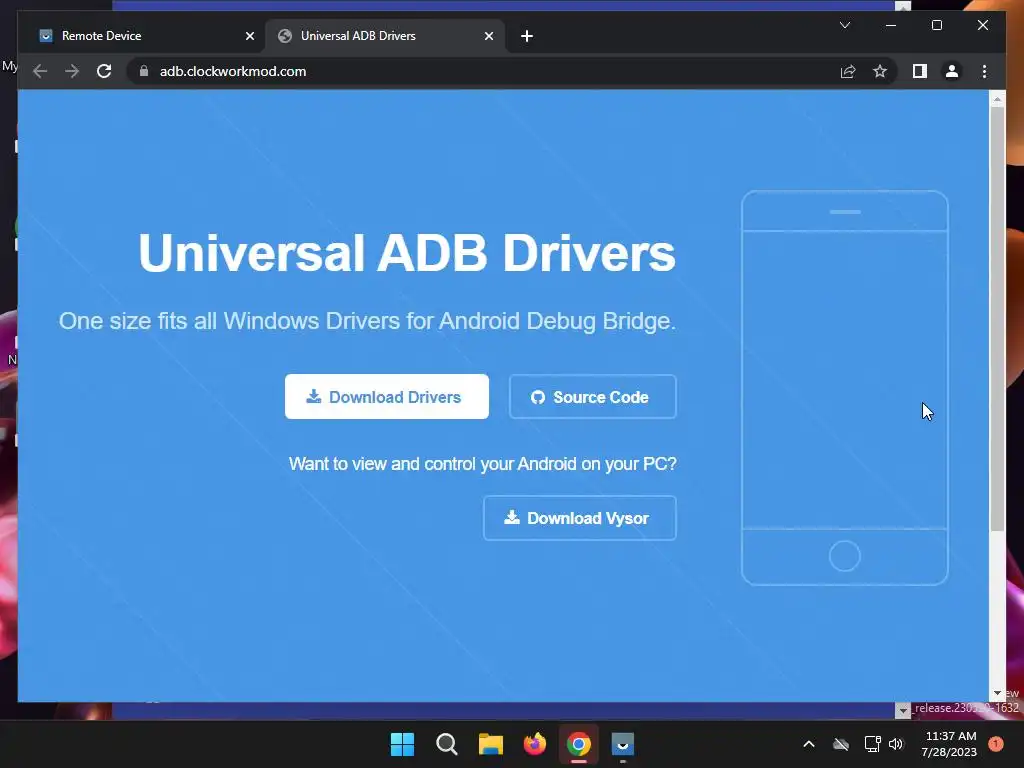Open the Source Code link button
The image size is (1024, 768).
tap(592, 396)
